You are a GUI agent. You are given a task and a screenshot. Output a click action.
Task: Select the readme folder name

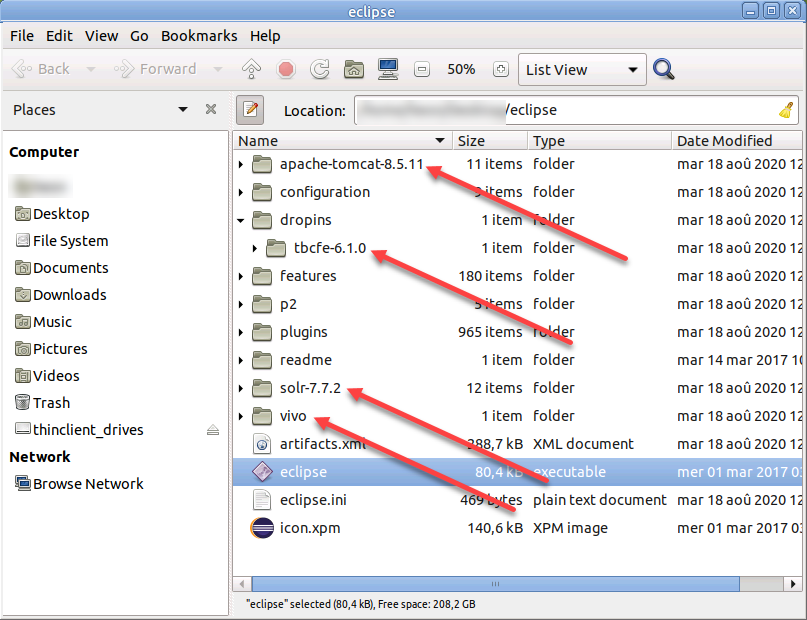[x=306, y=360]
